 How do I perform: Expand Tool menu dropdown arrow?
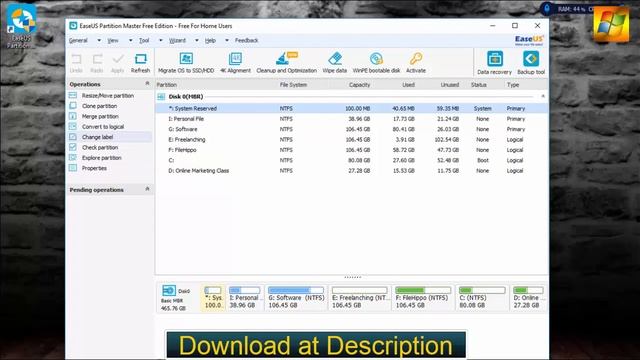coord(160,40)
